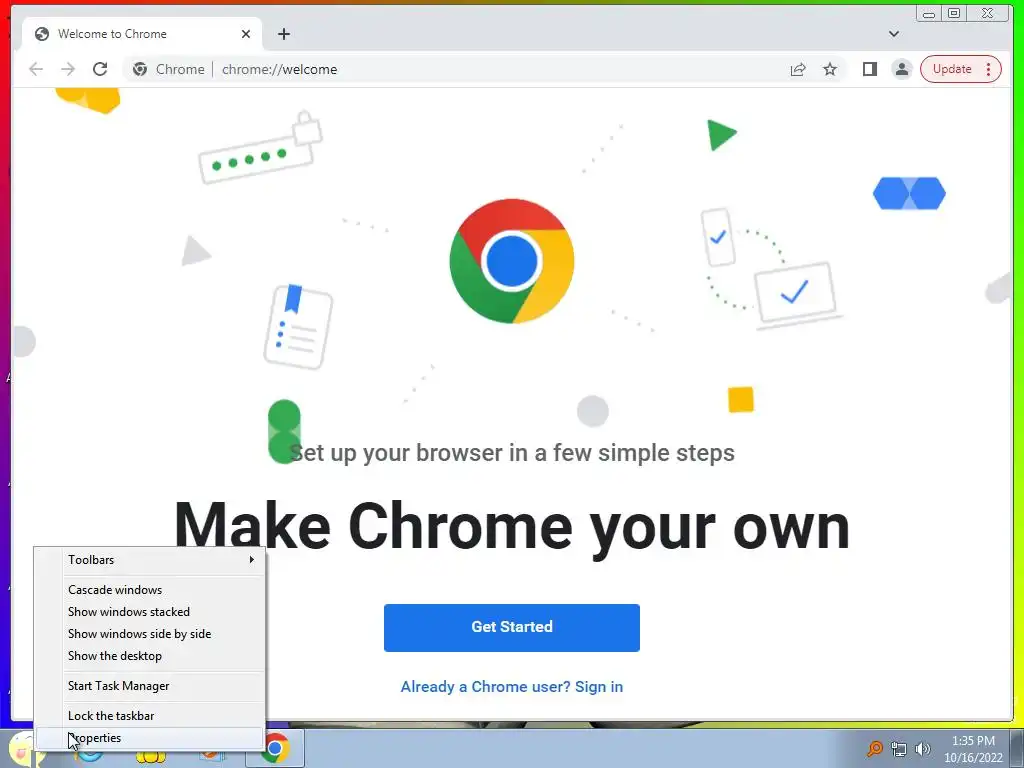Viewport: 1024px width, 768px height.
Task: Open the Chrome side panel
Action: (x=869, y=69)
